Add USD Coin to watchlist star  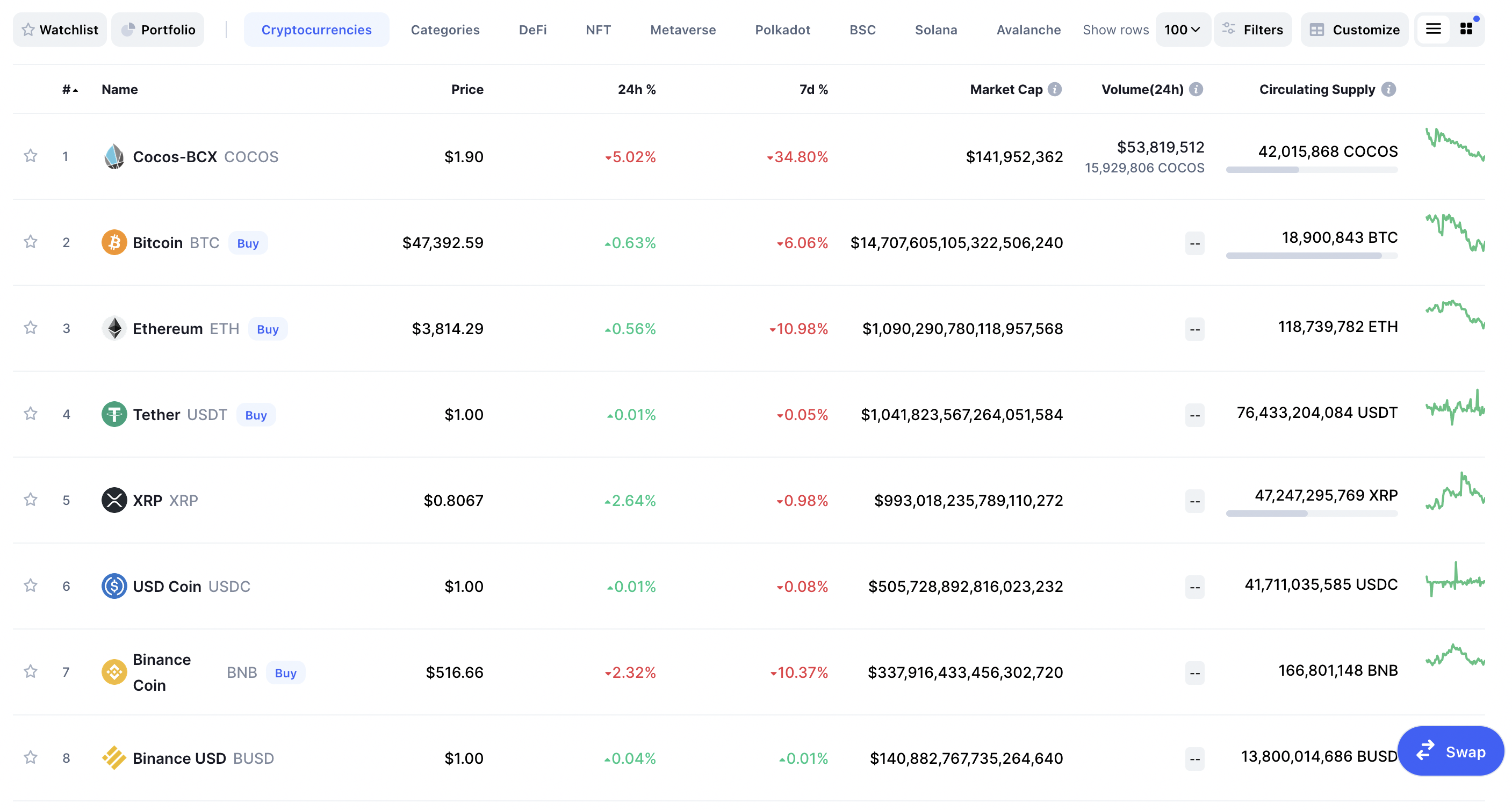31,585
